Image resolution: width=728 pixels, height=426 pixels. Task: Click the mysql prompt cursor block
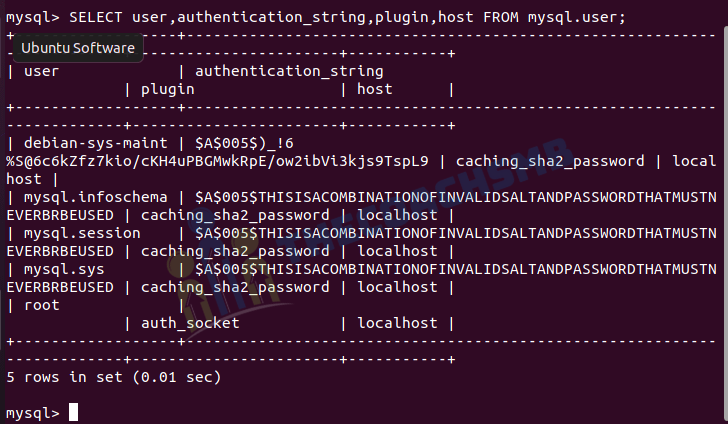click(73, 412)
